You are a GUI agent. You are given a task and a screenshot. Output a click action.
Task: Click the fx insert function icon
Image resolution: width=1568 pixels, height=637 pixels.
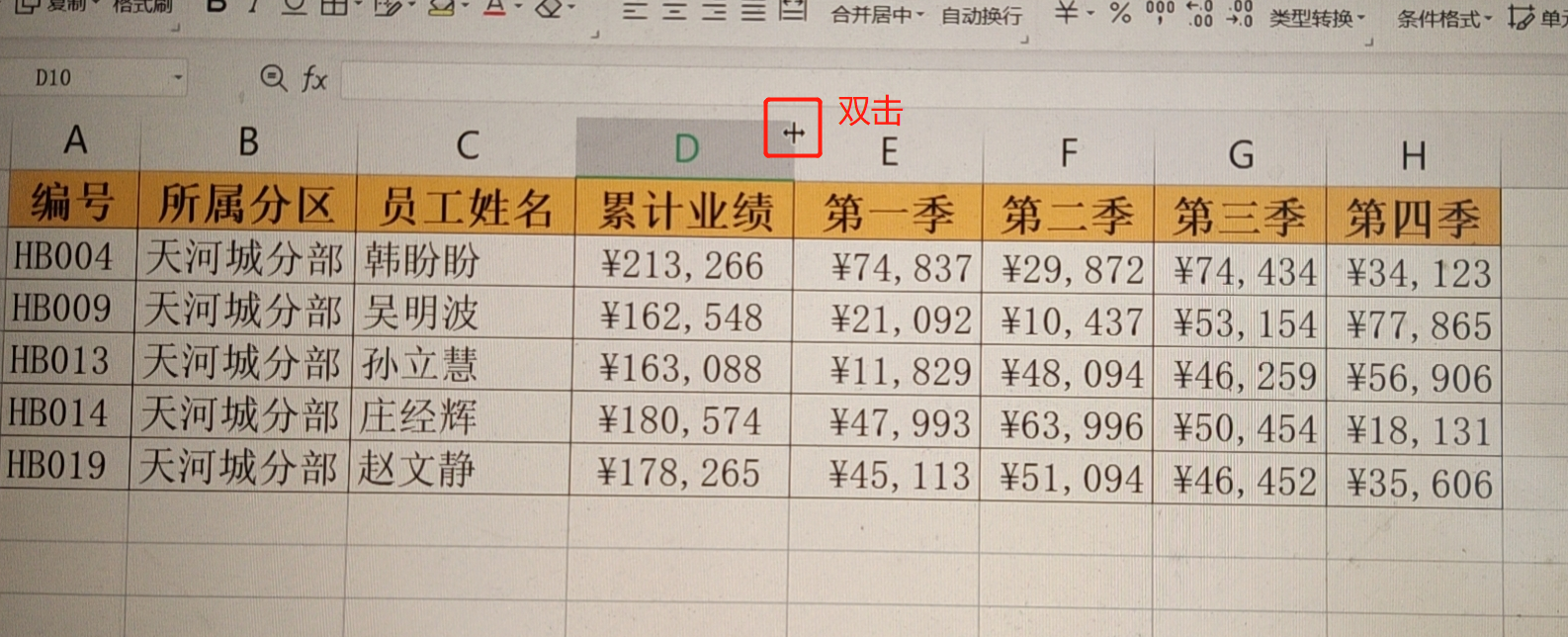coord(314,78)
